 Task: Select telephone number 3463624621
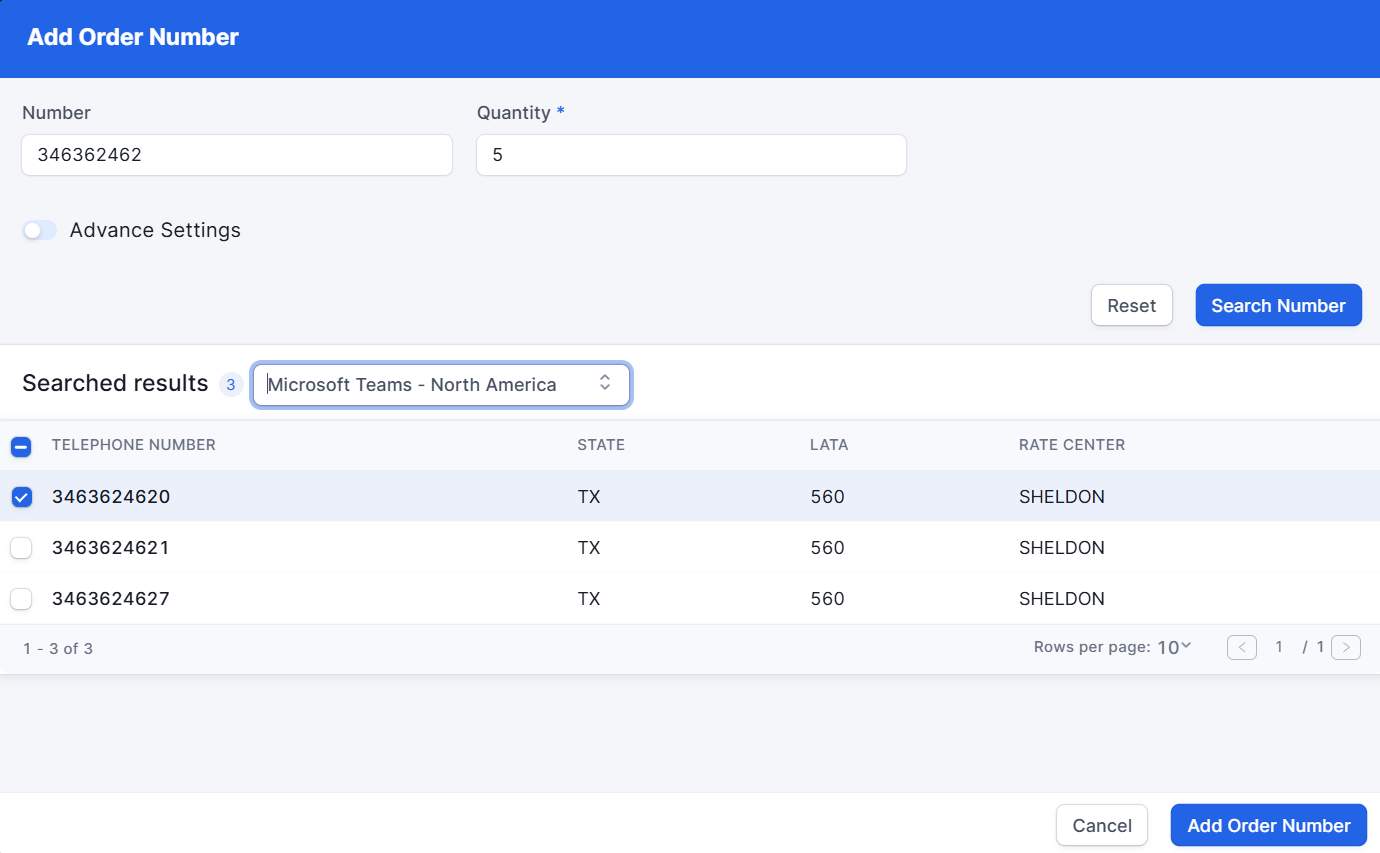point(111,548)
